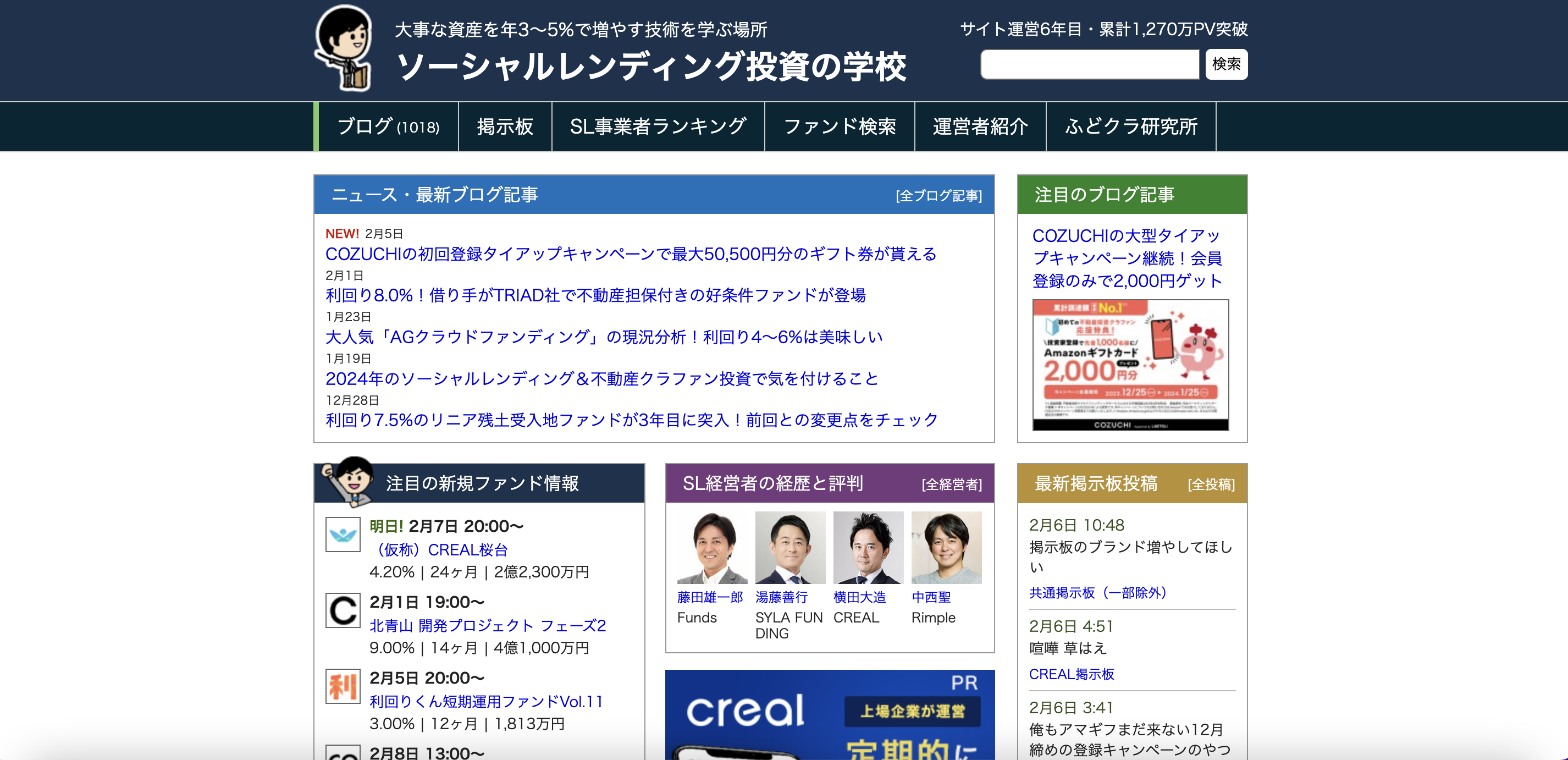The image size is (1568, 760).
Task: Open the [全投稿] link
Action: click(1211, 484)
